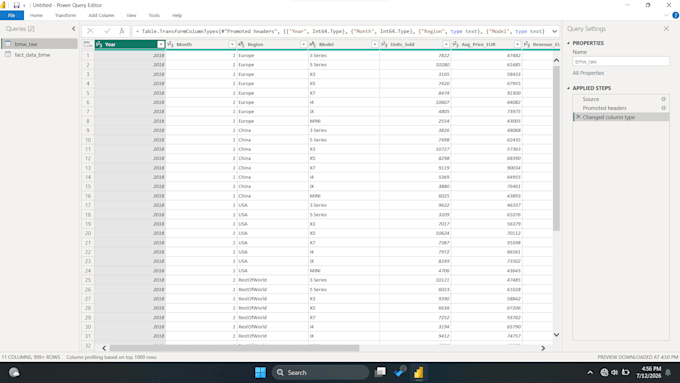Open Promoted headers step settings gear
The image size is (680, 383).
pos(664,108)
